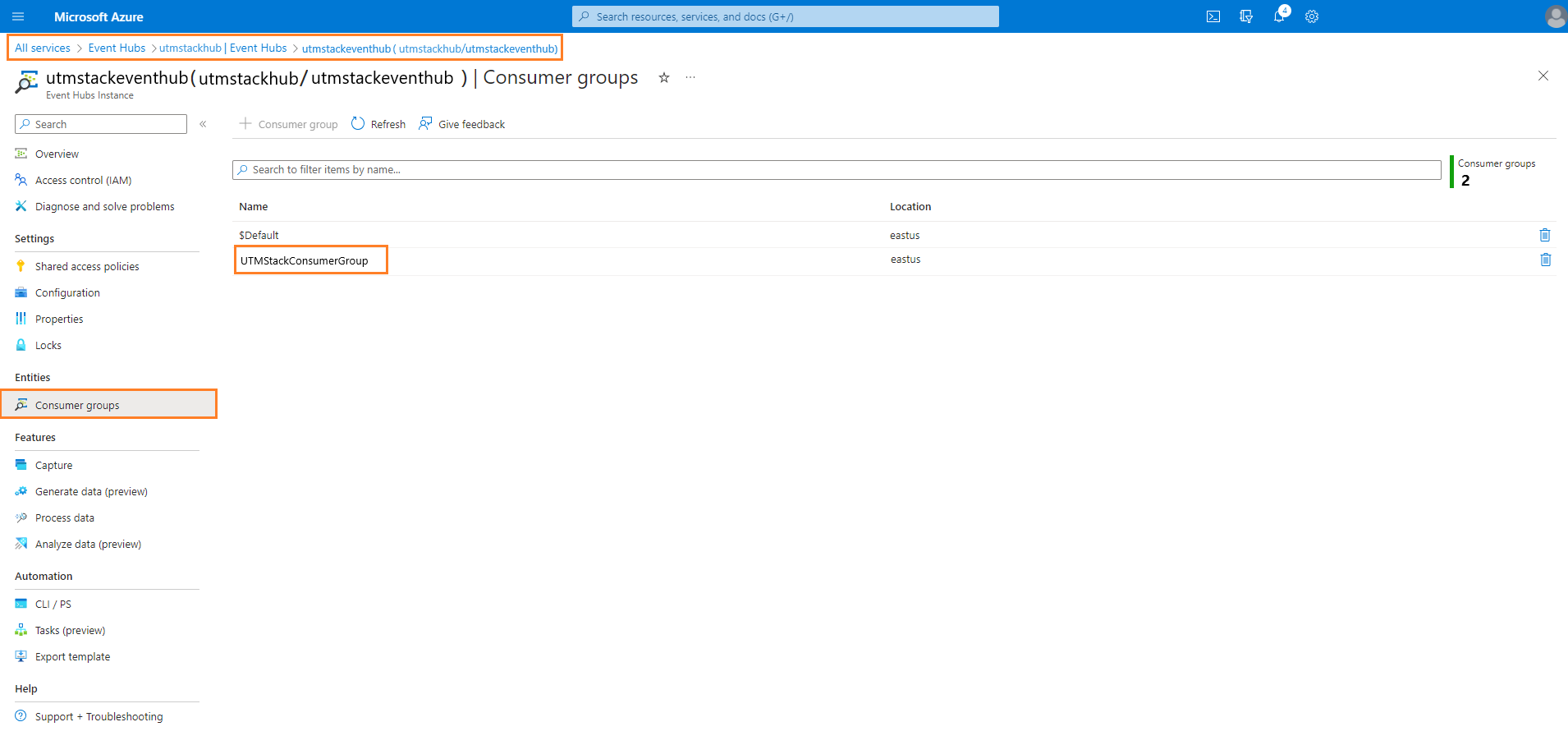
Task: Refresh the consumer groups list
Action: point(378,124)
